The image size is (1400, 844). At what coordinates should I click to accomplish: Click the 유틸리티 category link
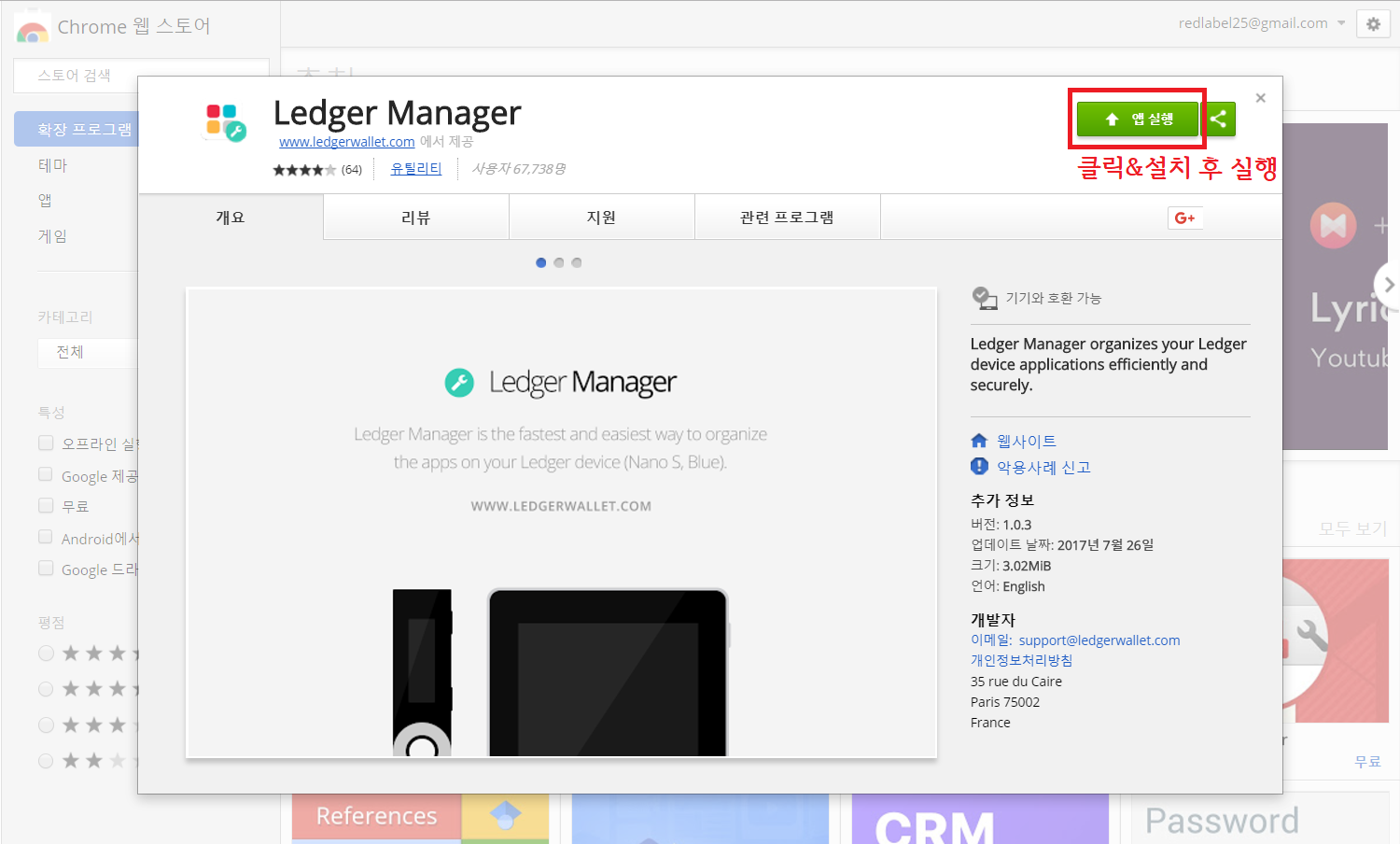click(x=416, y=169)
